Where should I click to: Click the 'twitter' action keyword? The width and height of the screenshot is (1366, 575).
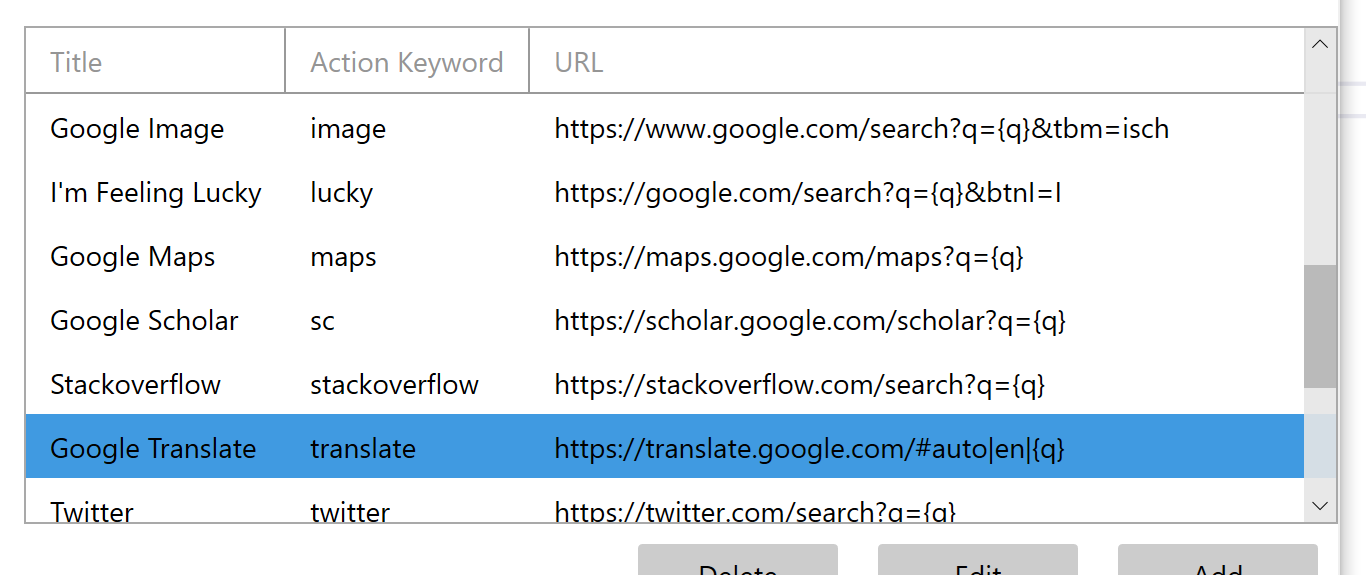pyautogui.click(x=350, y=512)
